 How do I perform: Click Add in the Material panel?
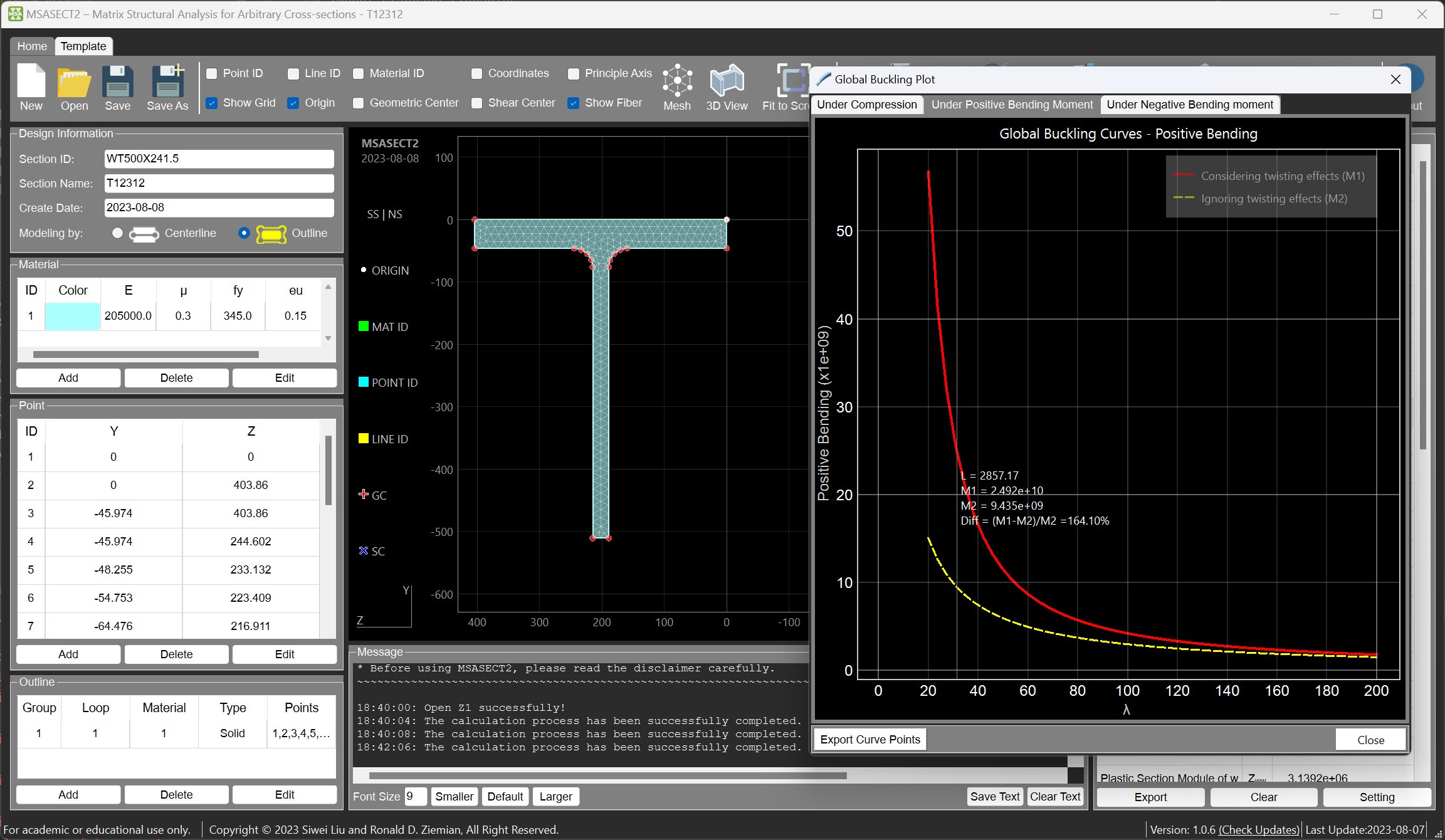pyautogui.click(x=68, y=377)
